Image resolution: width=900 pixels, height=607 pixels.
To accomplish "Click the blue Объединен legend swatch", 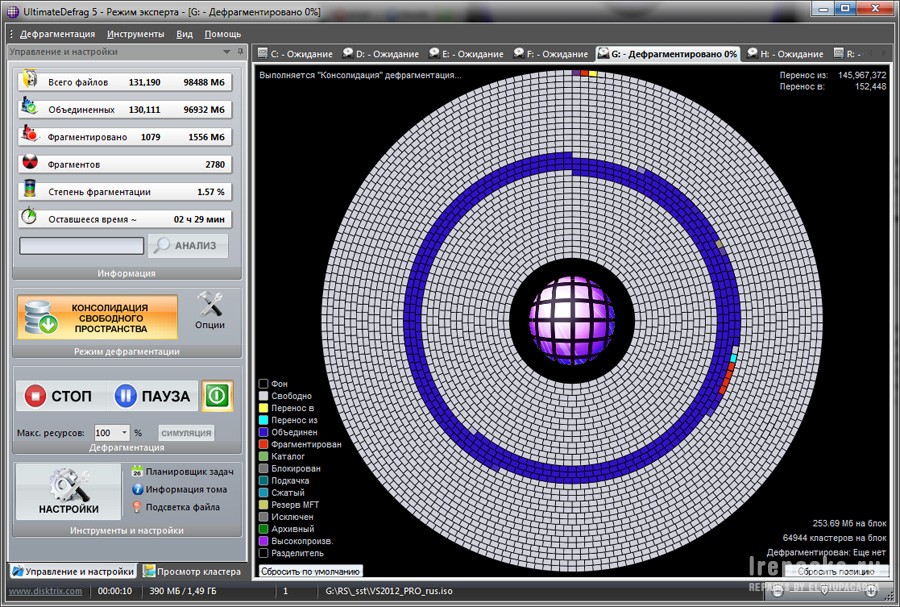I will tap(263, 432).
